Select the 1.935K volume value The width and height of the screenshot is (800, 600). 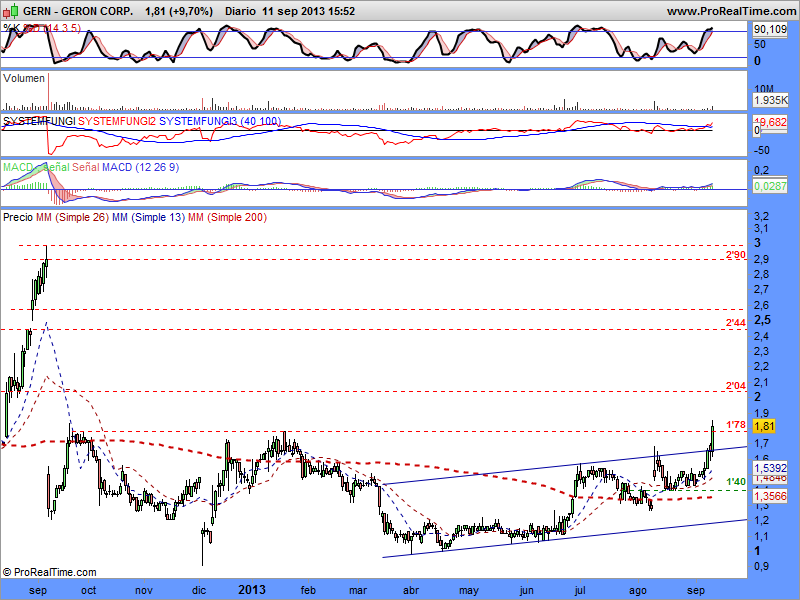771,100
